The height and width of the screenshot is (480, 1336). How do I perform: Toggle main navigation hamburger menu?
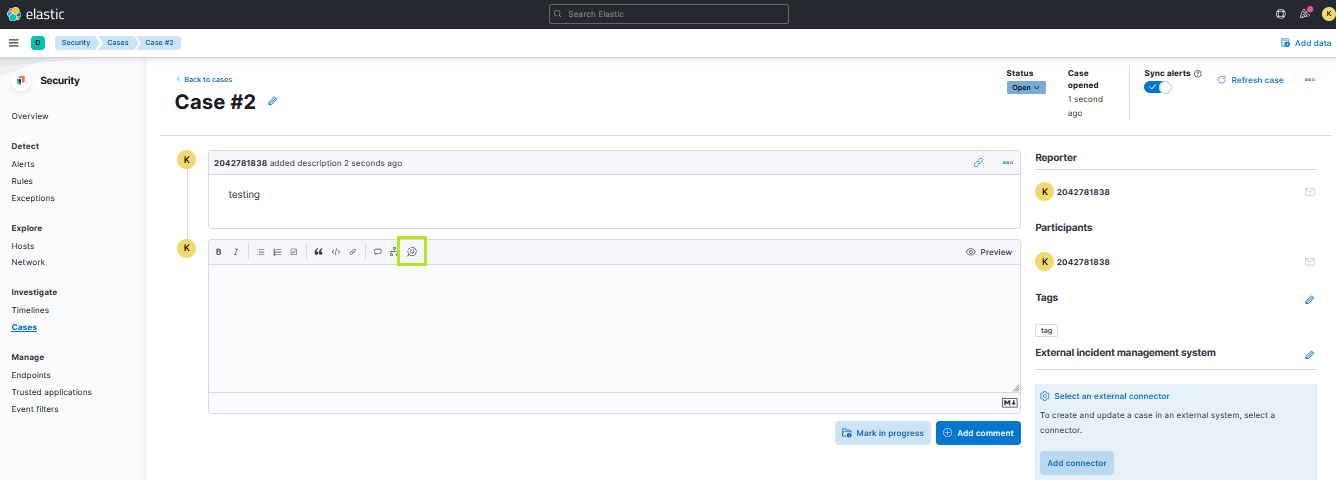tap(14, 43)
